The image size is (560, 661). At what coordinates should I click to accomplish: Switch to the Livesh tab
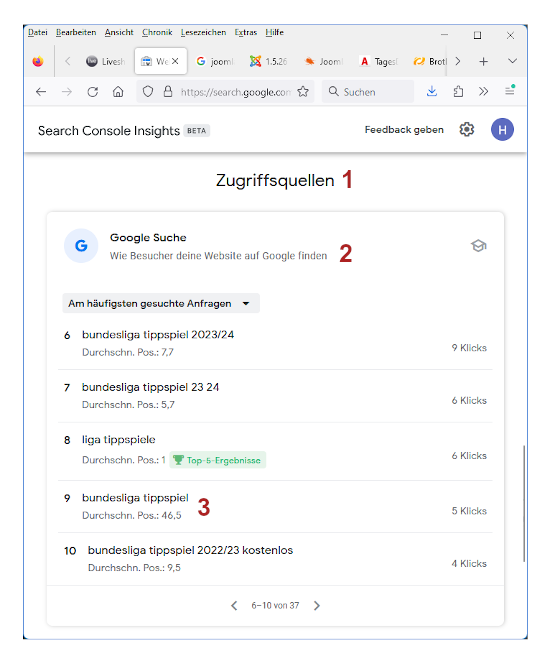pos(106,62)
